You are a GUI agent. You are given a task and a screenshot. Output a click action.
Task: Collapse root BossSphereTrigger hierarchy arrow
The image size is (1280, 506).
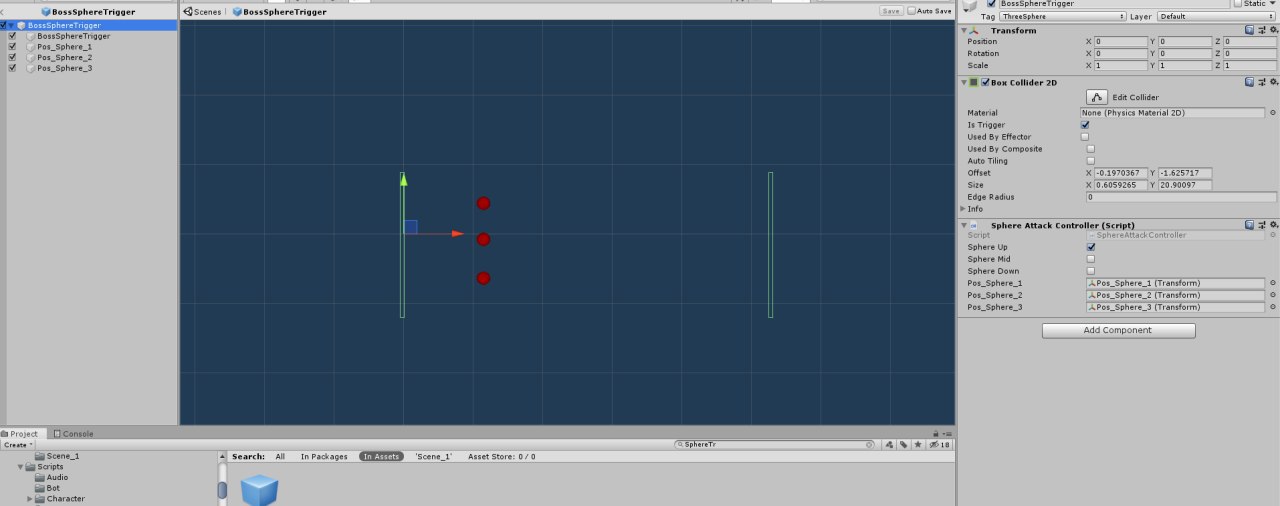[x=11, y=25]
